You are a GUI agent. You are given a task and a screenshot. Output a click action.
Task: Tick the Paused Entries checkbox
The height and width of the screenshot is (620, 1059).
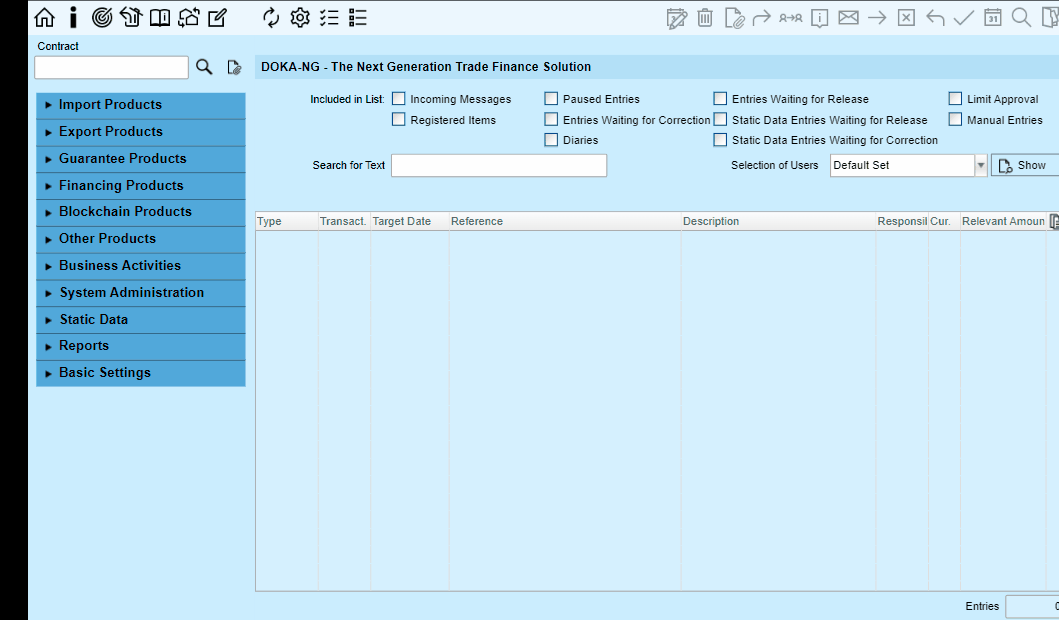551,99
